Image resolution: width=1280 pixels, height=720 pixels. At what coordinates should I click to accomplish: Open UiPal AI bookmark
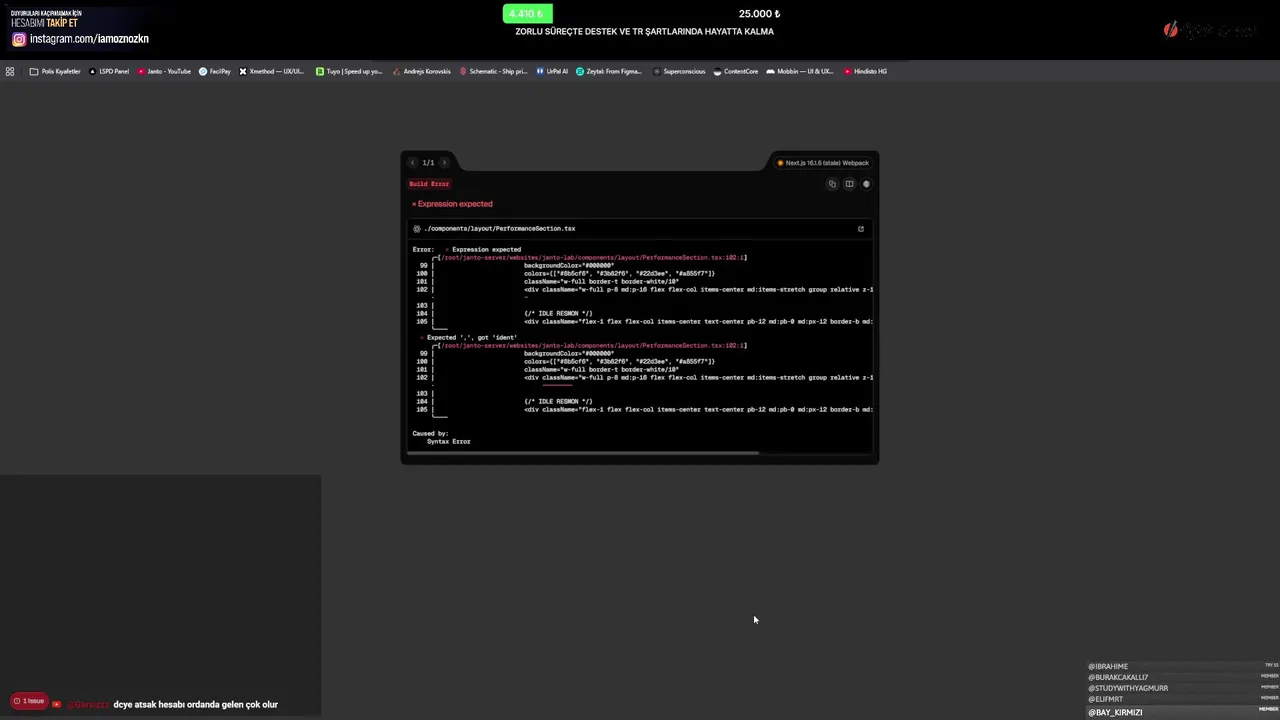[x=552, y=72]
